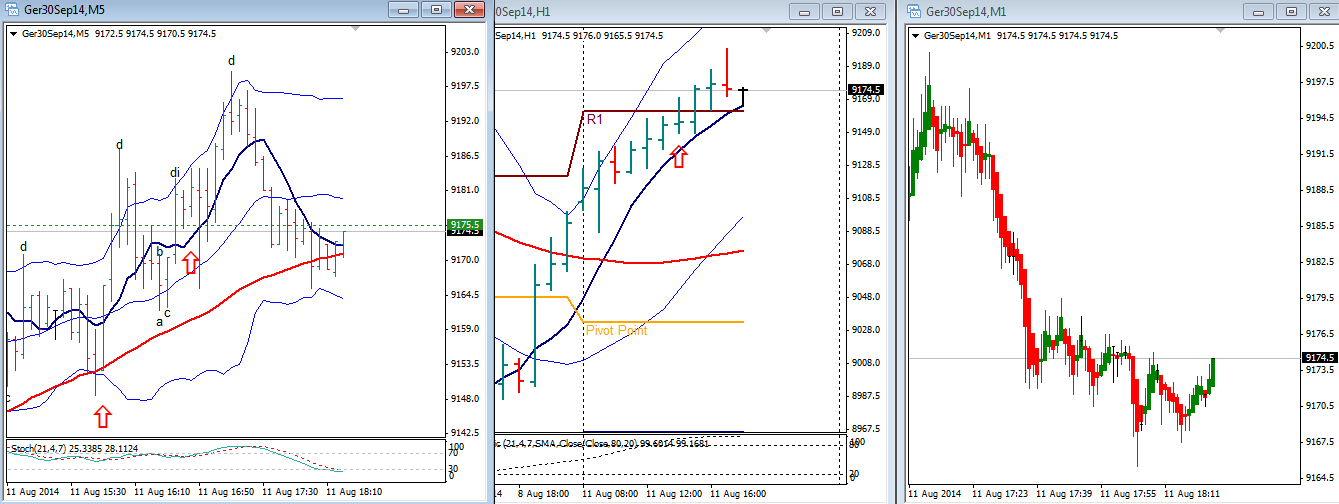Screen dimensions: 1339x504
Task: Click 8967.5 on the H1 price axis
Action: (866, 429)
